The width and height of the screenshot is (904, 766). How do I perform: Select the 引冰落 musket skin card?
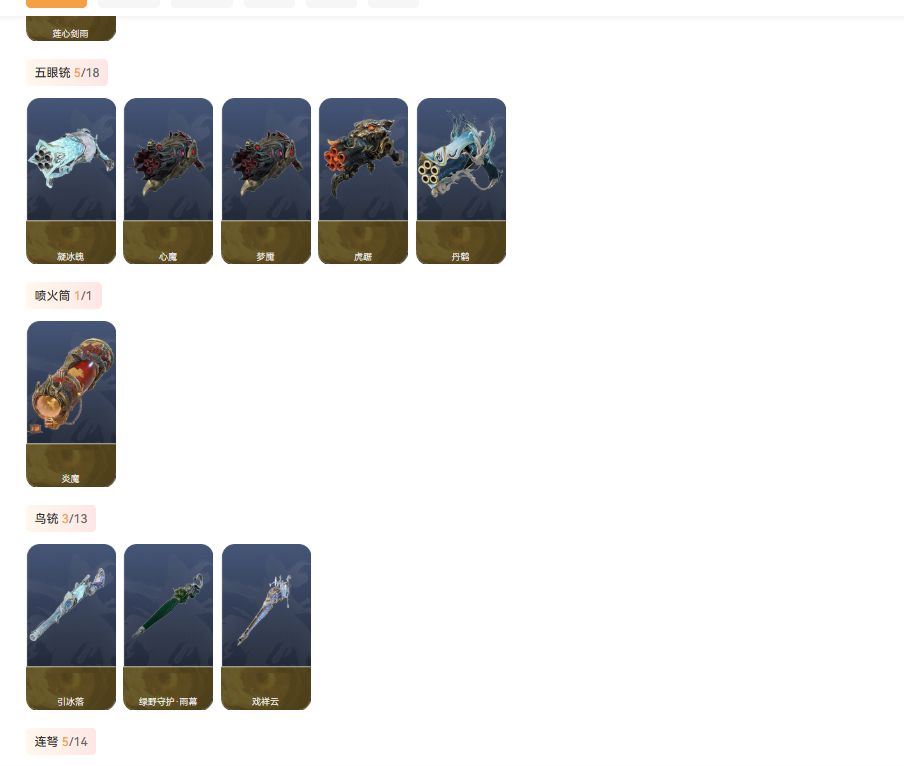(x=71, y=627)
